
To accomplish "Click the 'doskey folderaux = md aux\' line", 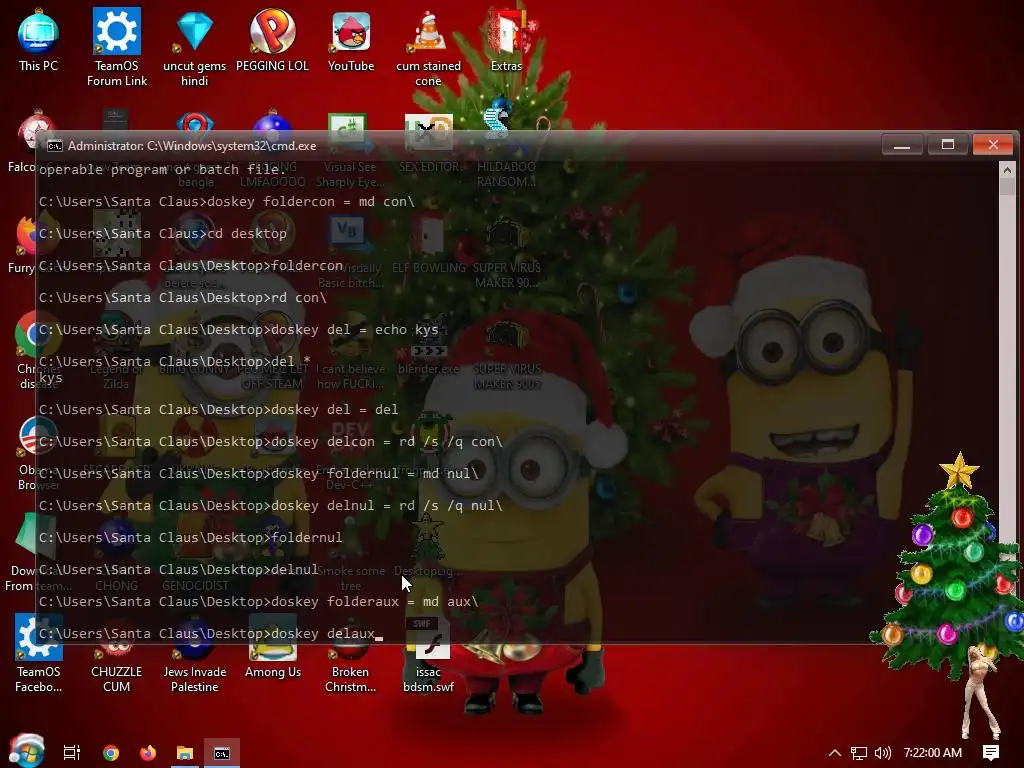I will [x=259, y=601].
